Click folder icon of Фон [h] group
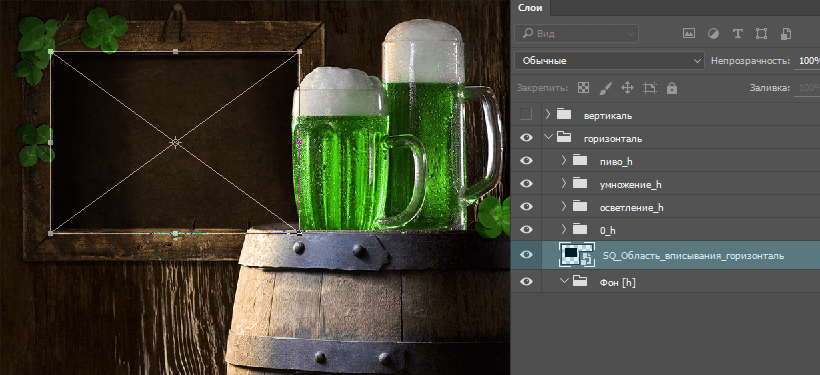Screen dimensions: 820x375 (580, 282)
